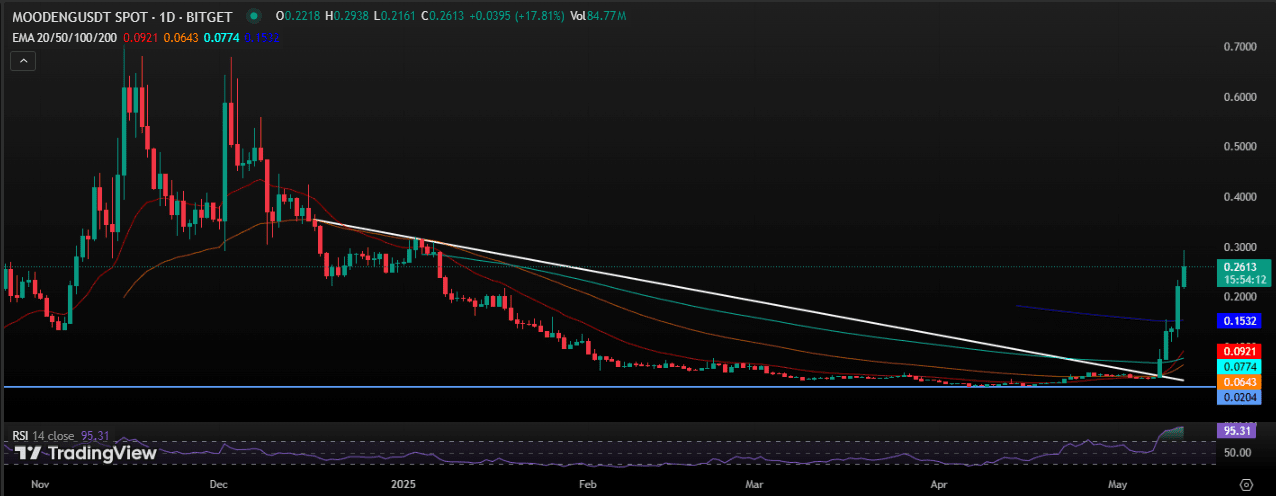This screenshot has height=496, width=1276.
Task: Click the Apr label on time axis
Action: click(x=940, y=484)
